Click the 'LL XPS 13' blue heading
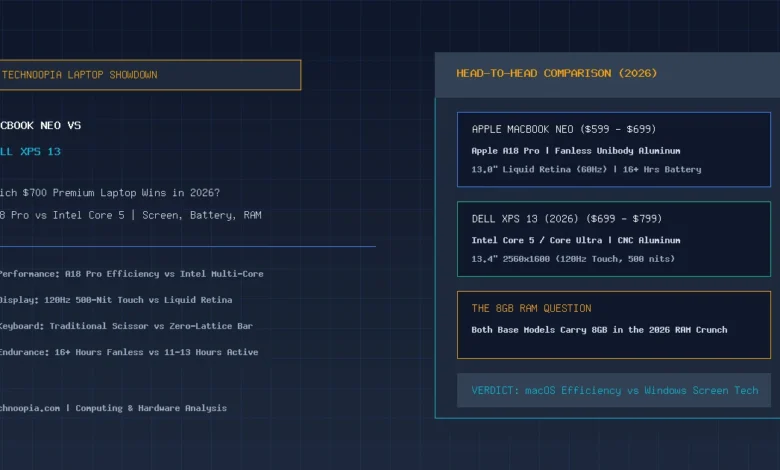This screenshot has width=780, height=470. [x=30, y=151]
